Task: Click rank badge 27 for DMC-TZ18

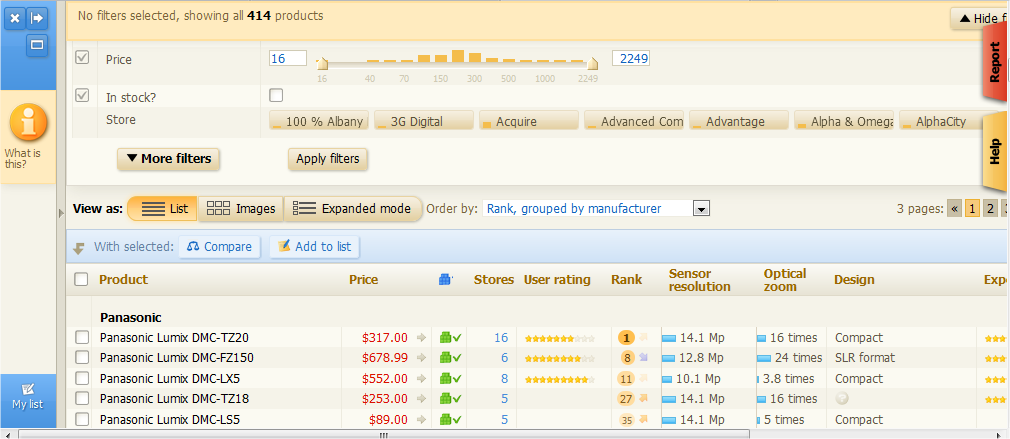Action: point(626,399)
